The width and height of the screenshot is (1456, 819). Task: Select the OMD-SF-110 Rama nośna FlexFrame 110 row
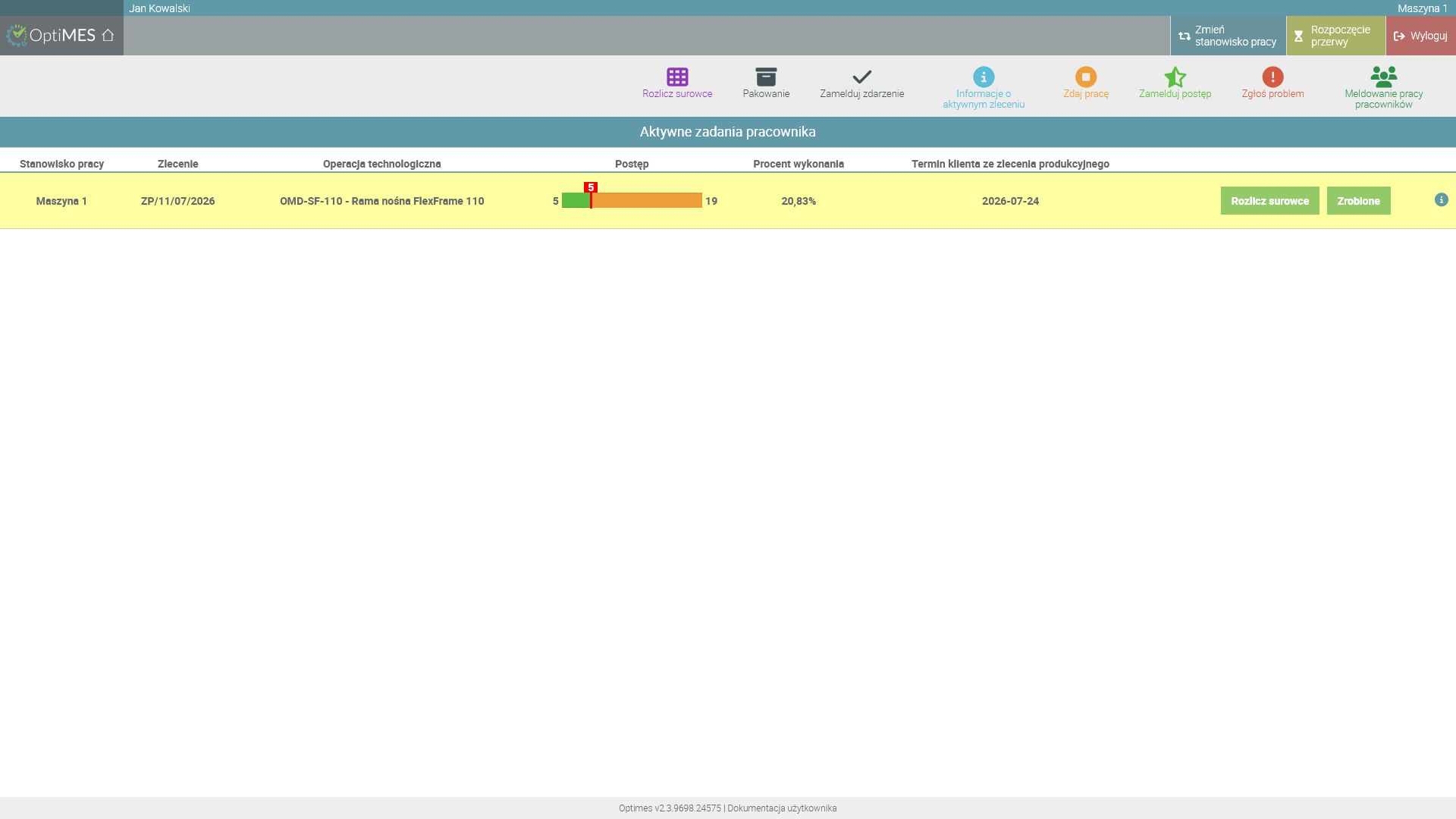coord(728,201)
